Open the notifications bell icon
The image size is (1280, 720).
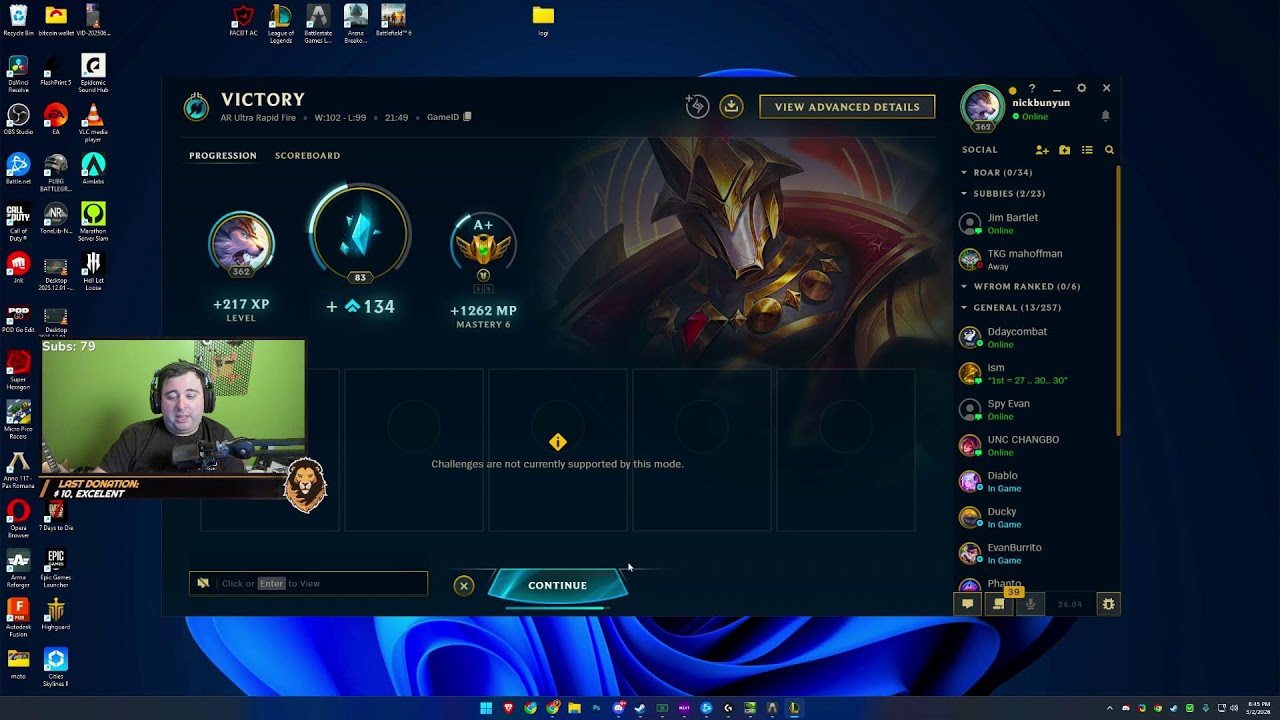click(x=1105, y=116)
